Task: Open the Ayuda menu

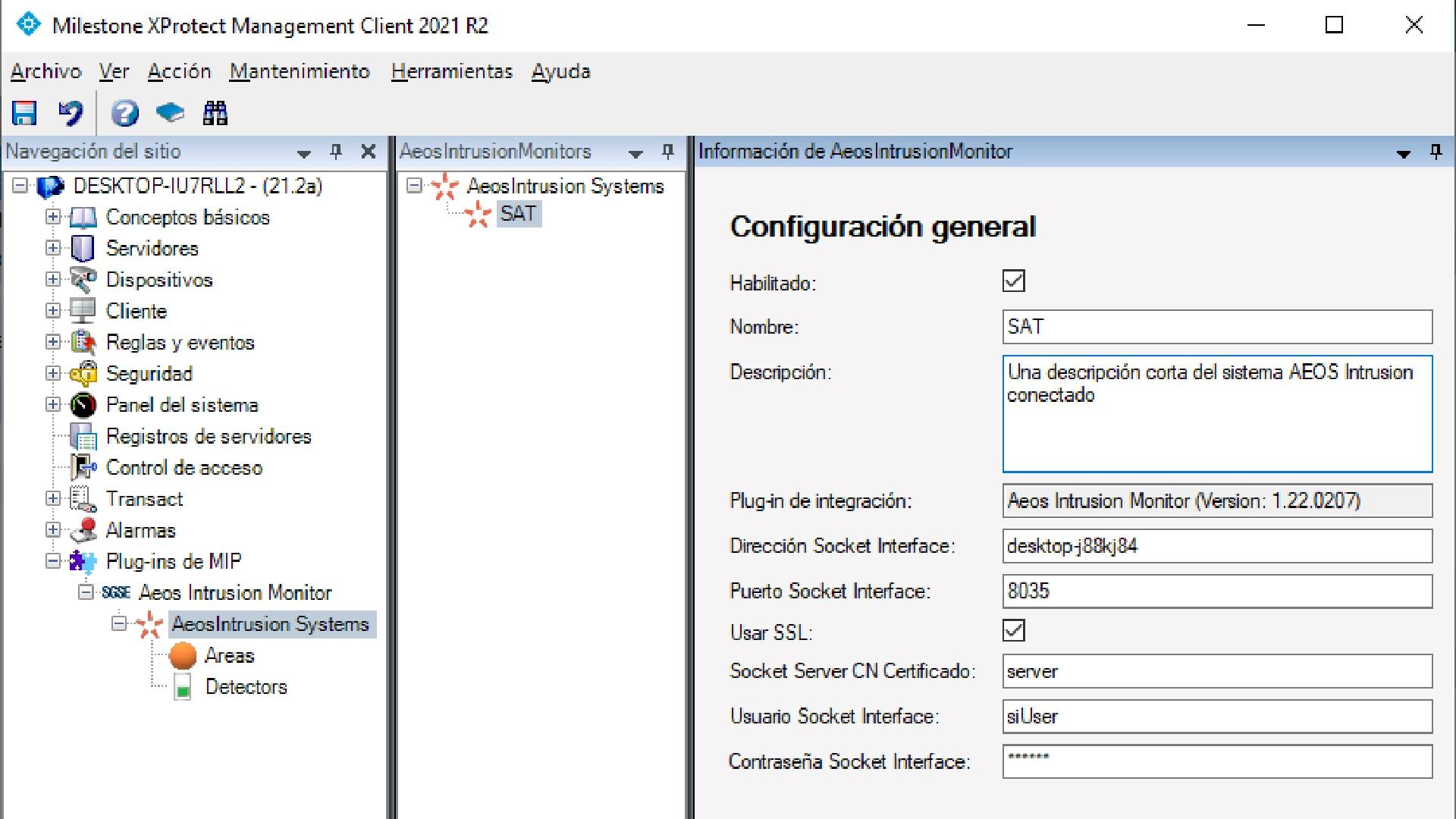Action: click(561, 71)
